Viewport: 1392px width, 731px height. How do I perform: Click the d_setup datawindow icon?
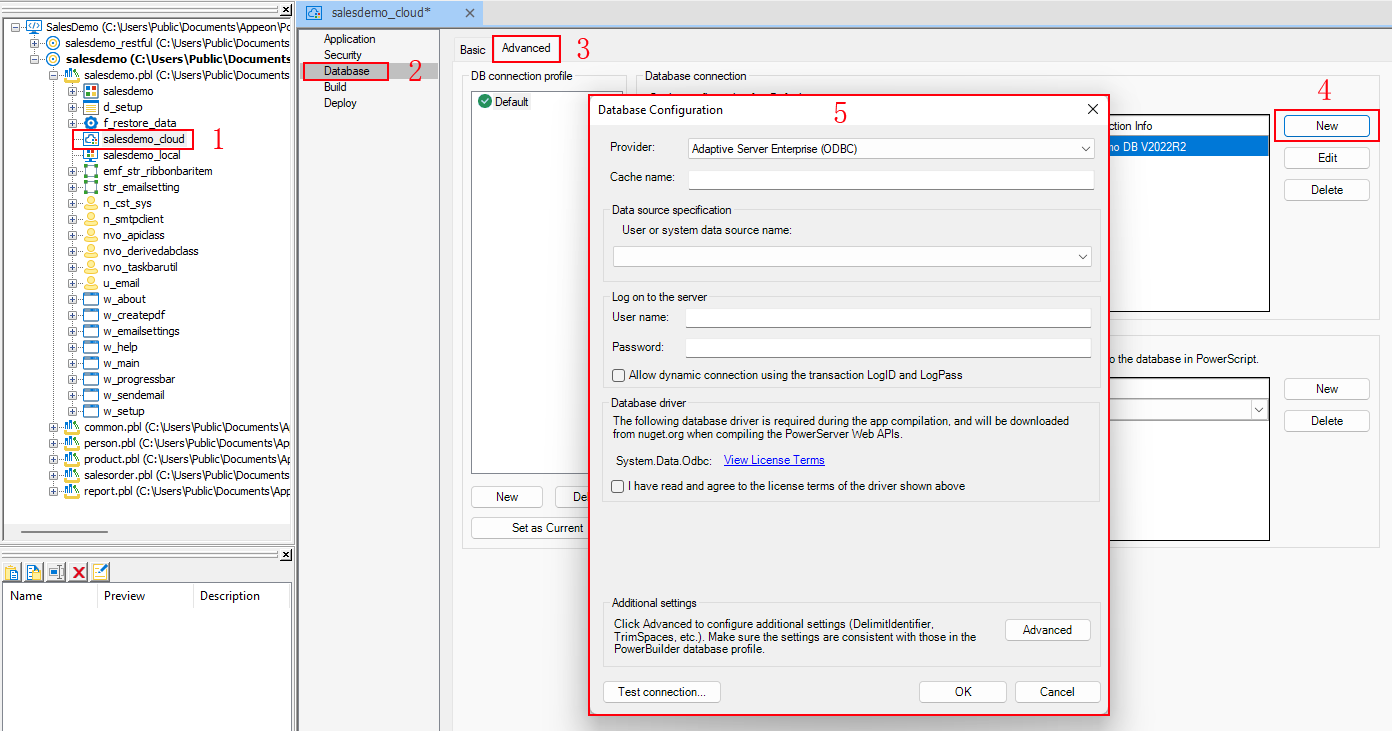click(x=91, y=107)
